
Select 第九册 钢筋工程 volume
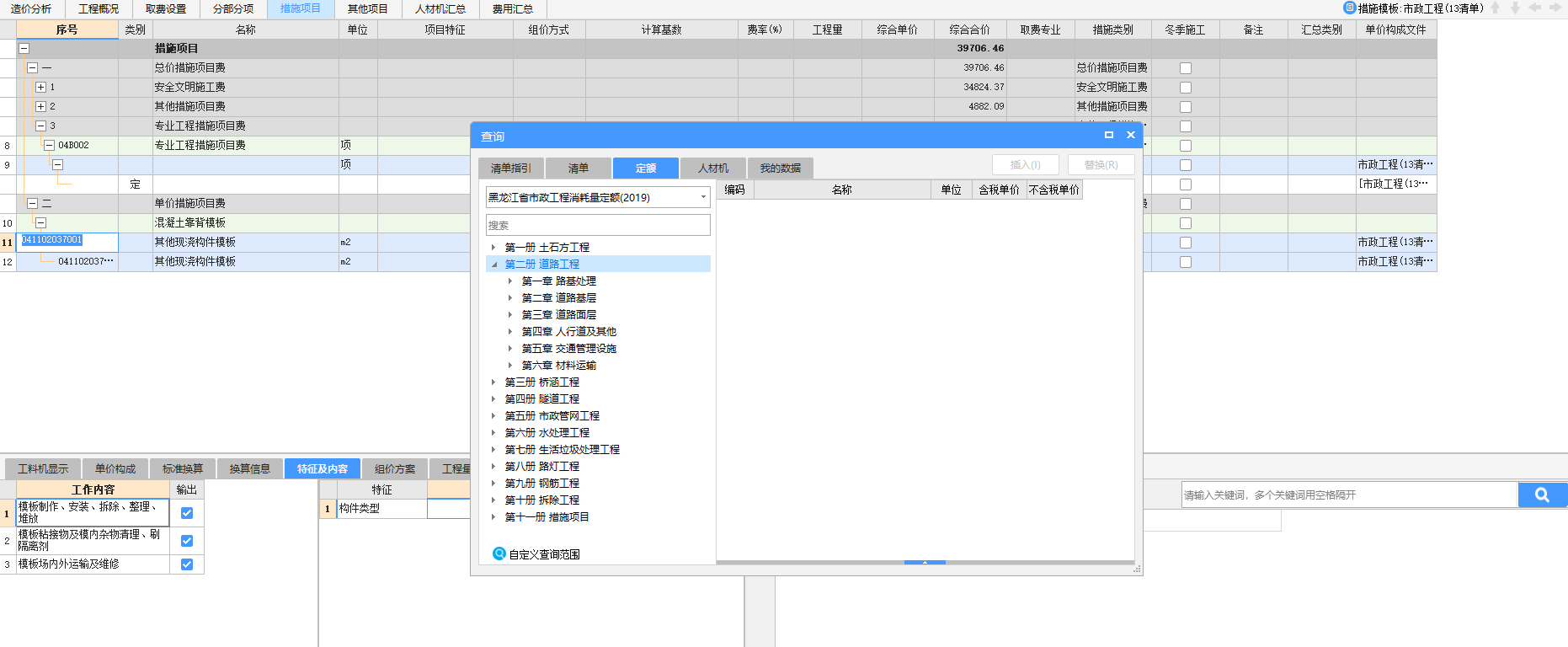(542, 484)
